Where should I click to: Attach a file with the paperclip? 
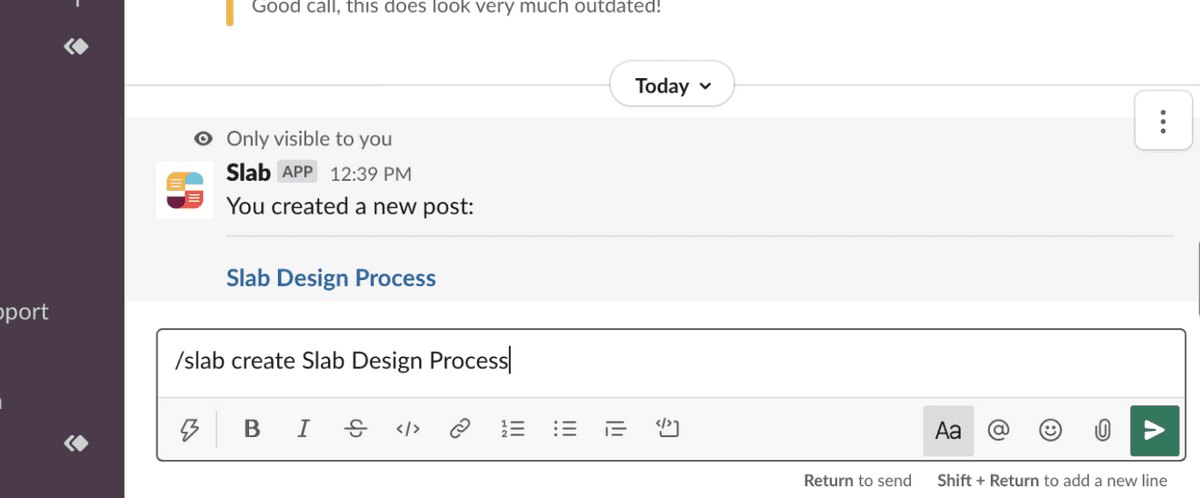[x=1102, y=430]
